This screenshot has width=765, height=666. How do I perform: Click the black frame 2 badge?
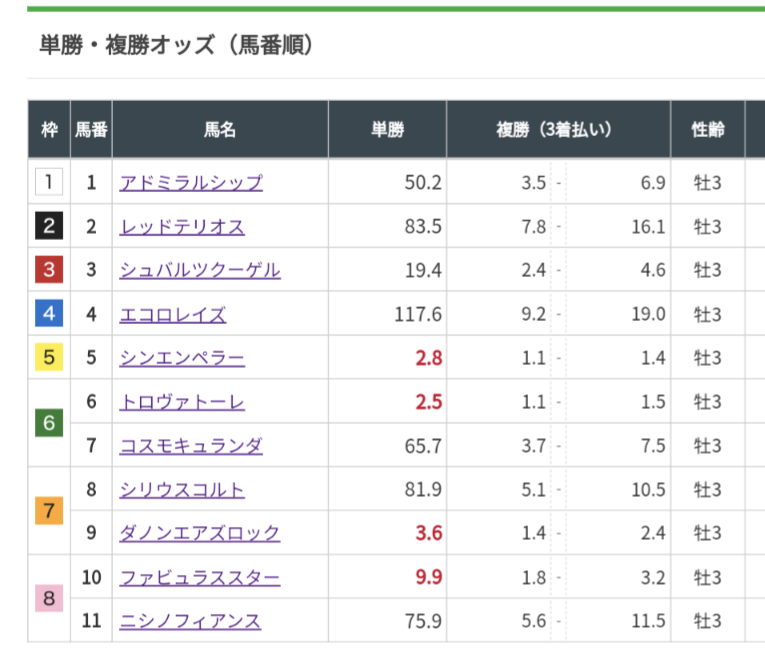click(49, 227)
